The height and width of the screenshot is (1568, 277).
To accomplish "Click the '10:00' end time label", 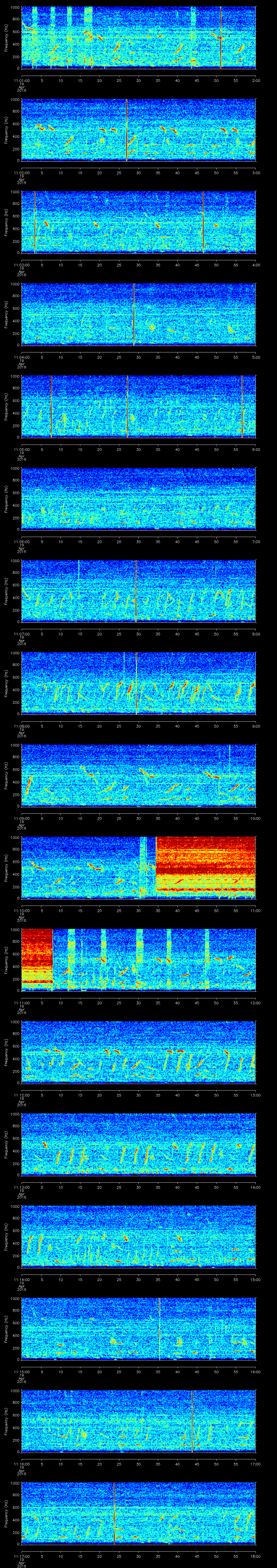I will point(255,818).
